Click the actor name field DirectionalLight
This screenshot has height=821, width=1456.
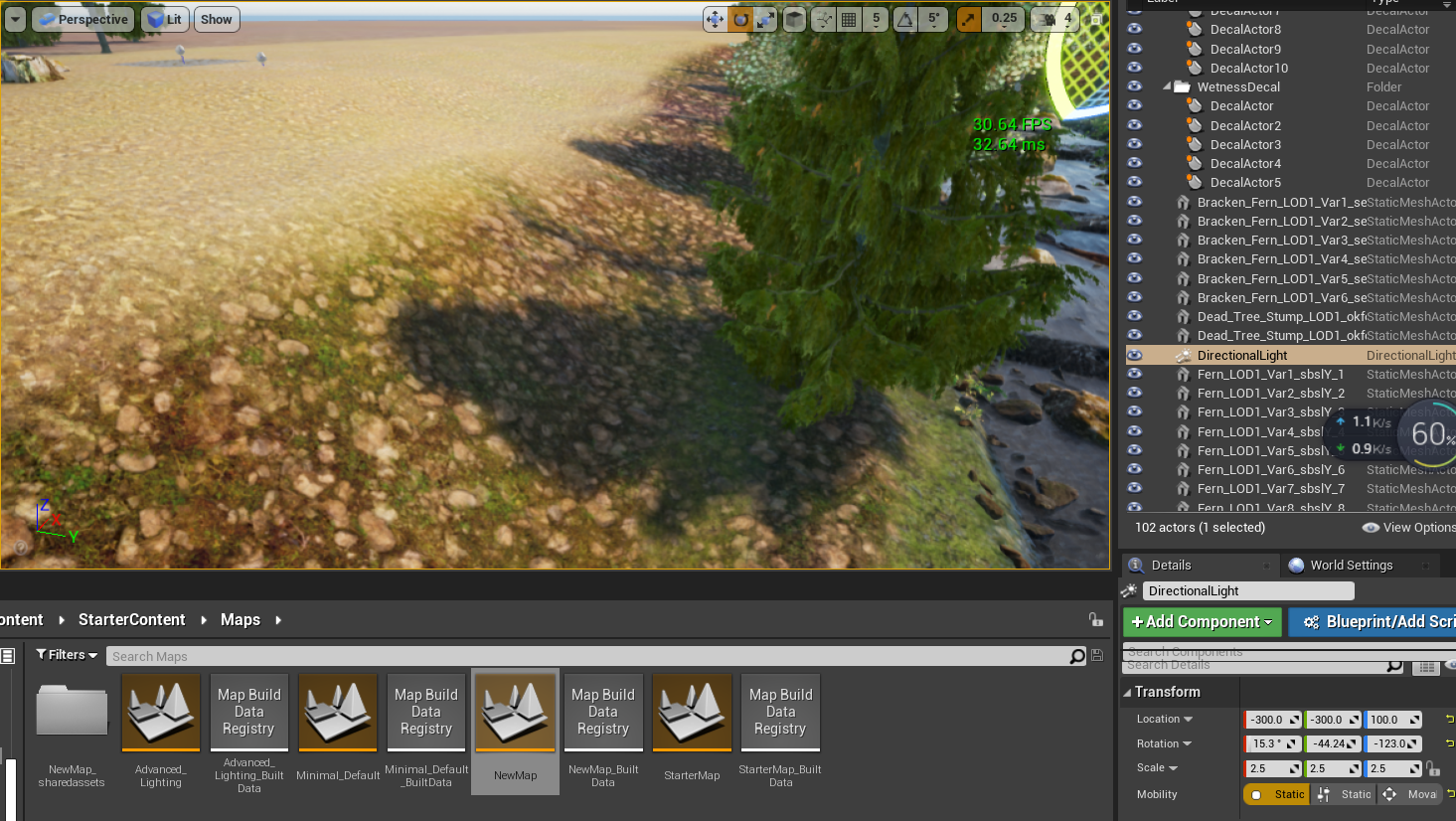(1249, 590)
